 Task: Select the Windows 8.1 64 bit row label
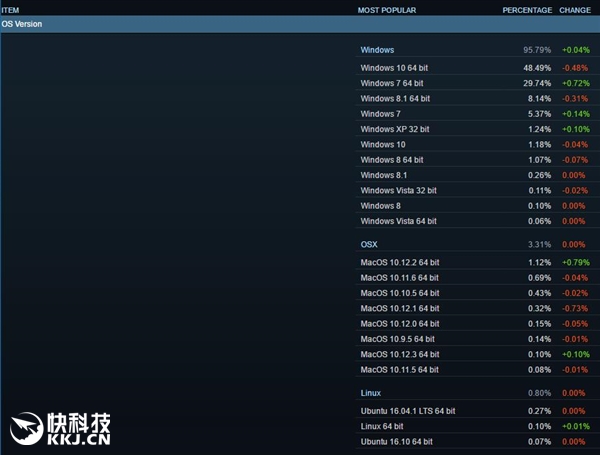point(395,99)
